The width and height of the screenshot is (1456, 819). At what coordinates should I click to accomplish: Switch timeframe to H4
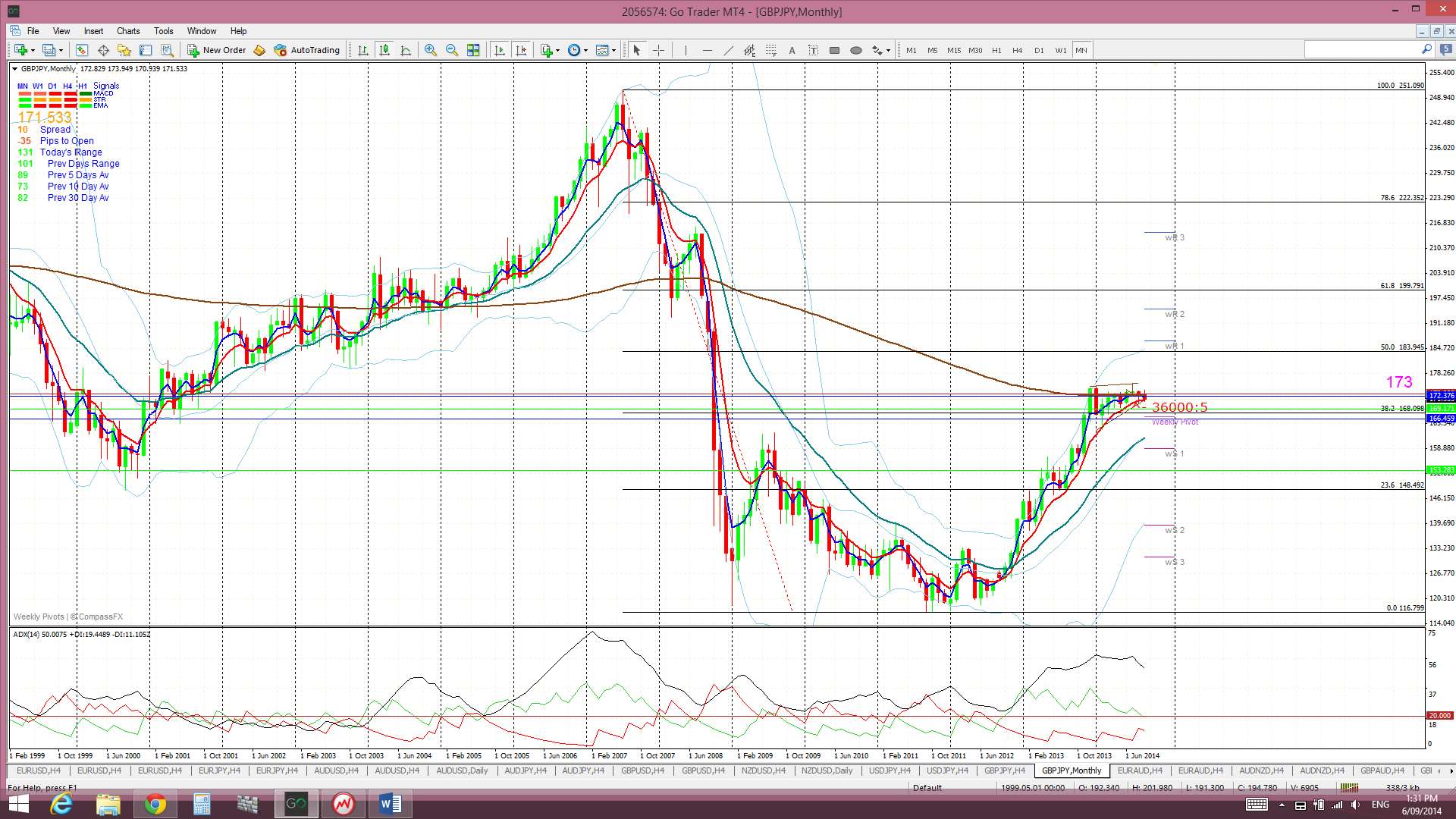click(x=1017, y=50)
